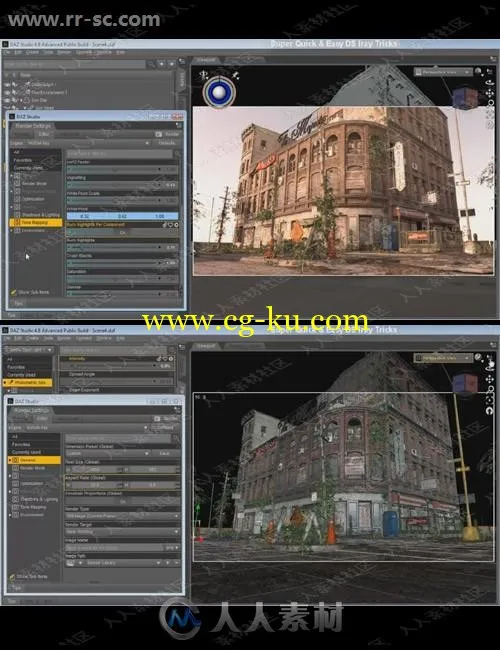The height and width of the screenshot is (650, 500).
Task: Click draw style icon in lower viewport
Action: point(478,357)
